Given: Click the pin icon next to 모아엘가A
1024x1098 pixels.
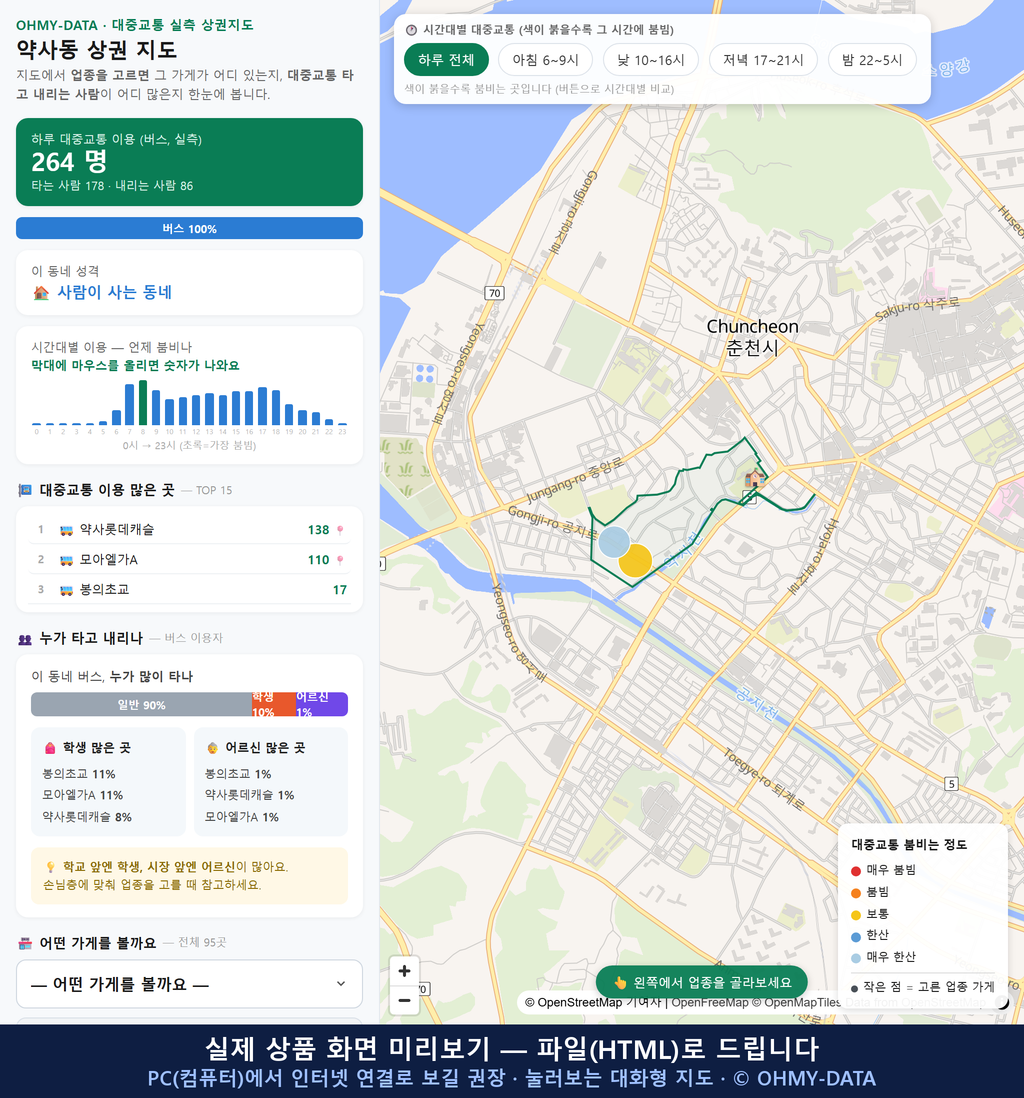Looking at the screenshot, I should pos(340,560).
